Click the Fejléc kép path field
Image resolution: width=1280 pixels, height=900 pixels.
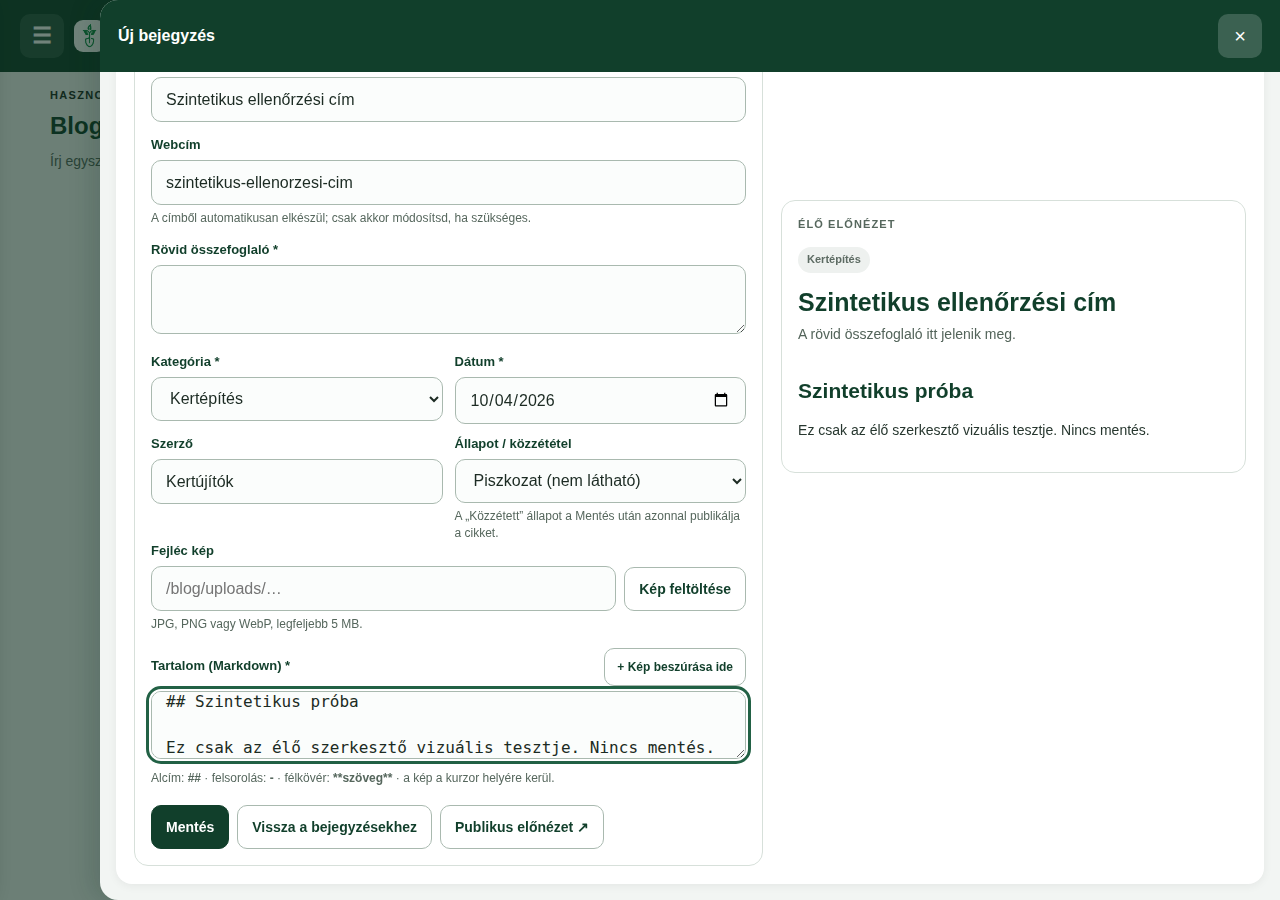383,589
